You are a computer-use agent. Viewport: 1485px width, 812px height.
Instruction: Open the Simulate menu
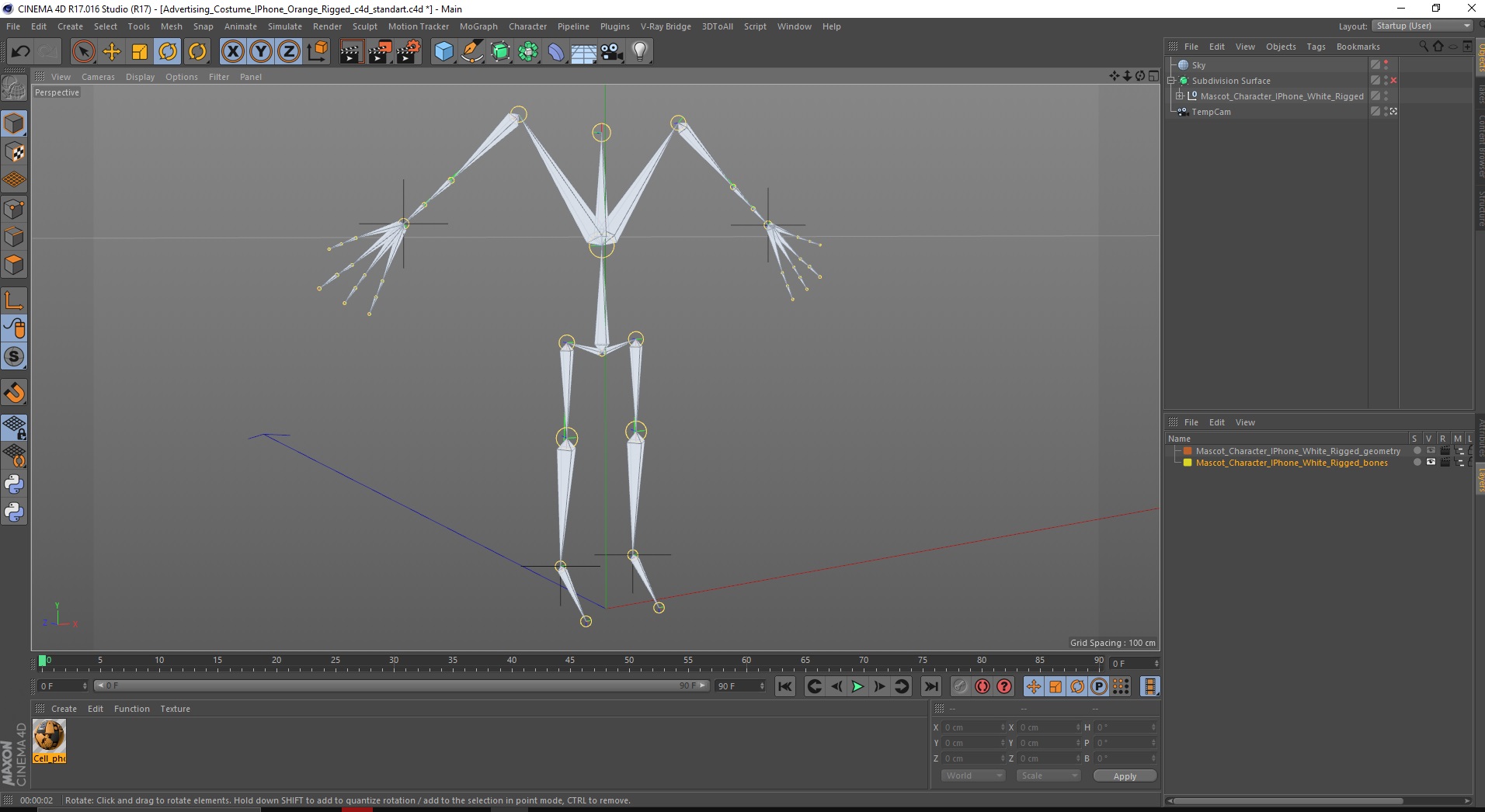click(285, 26)
